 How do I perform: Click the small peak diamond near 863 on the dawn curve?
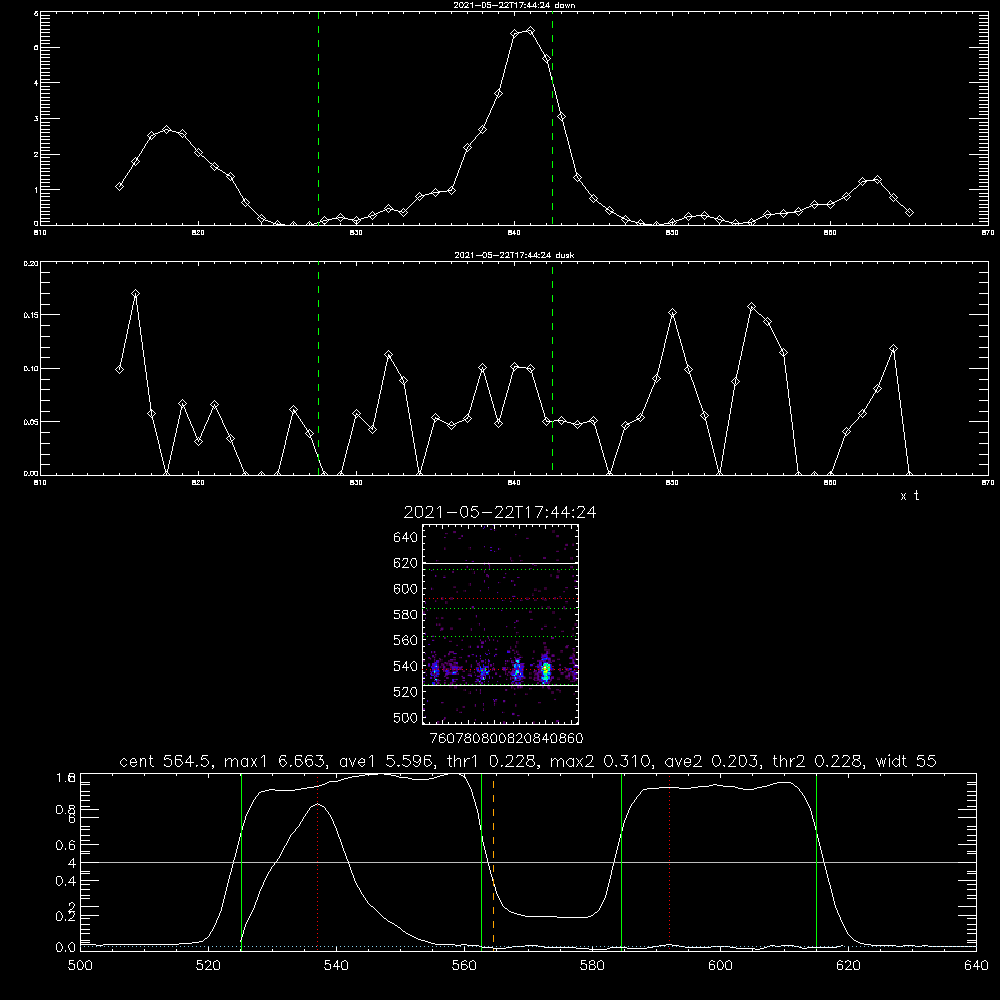coord(878,180)
